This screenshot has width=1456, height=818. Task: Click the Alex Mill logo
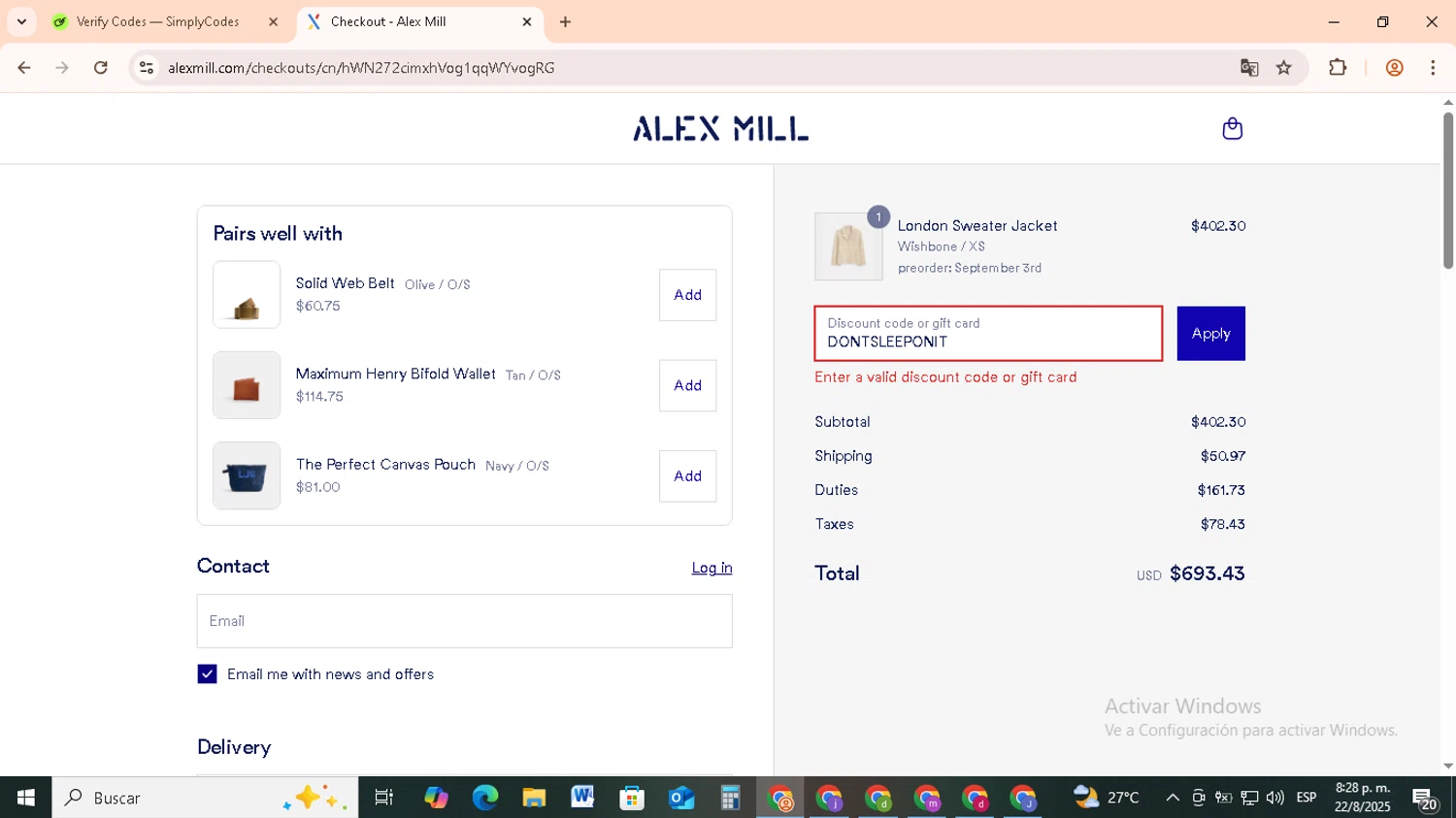pyautogui.click(x=720, y=129)
